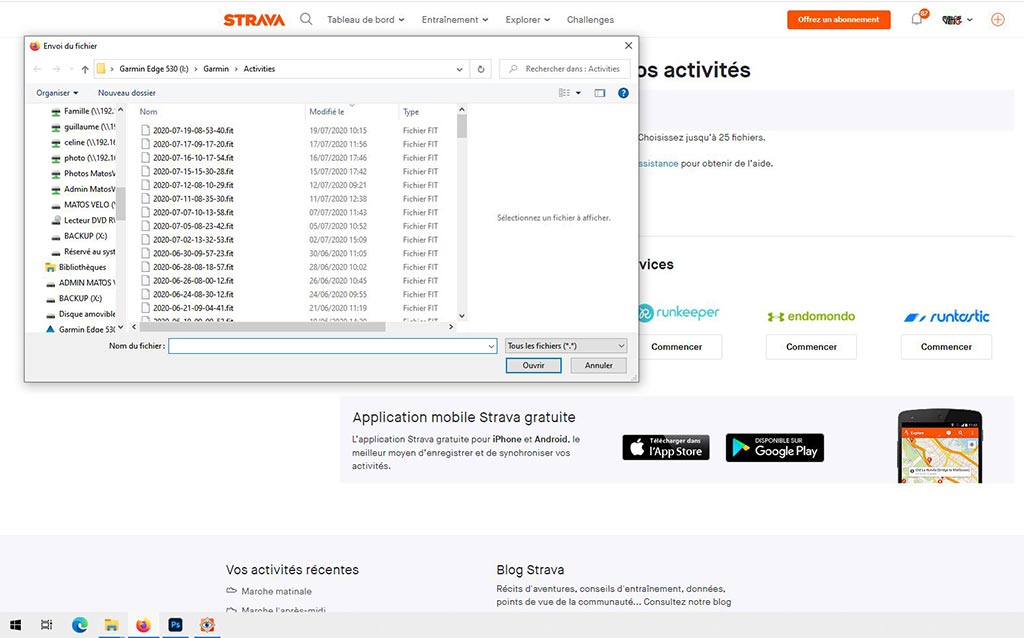The height and width of the screenshot is (638, 1024).
Task: Click Commencer under Endomondo
Action: pyautogui.click(x=811, y=347)
